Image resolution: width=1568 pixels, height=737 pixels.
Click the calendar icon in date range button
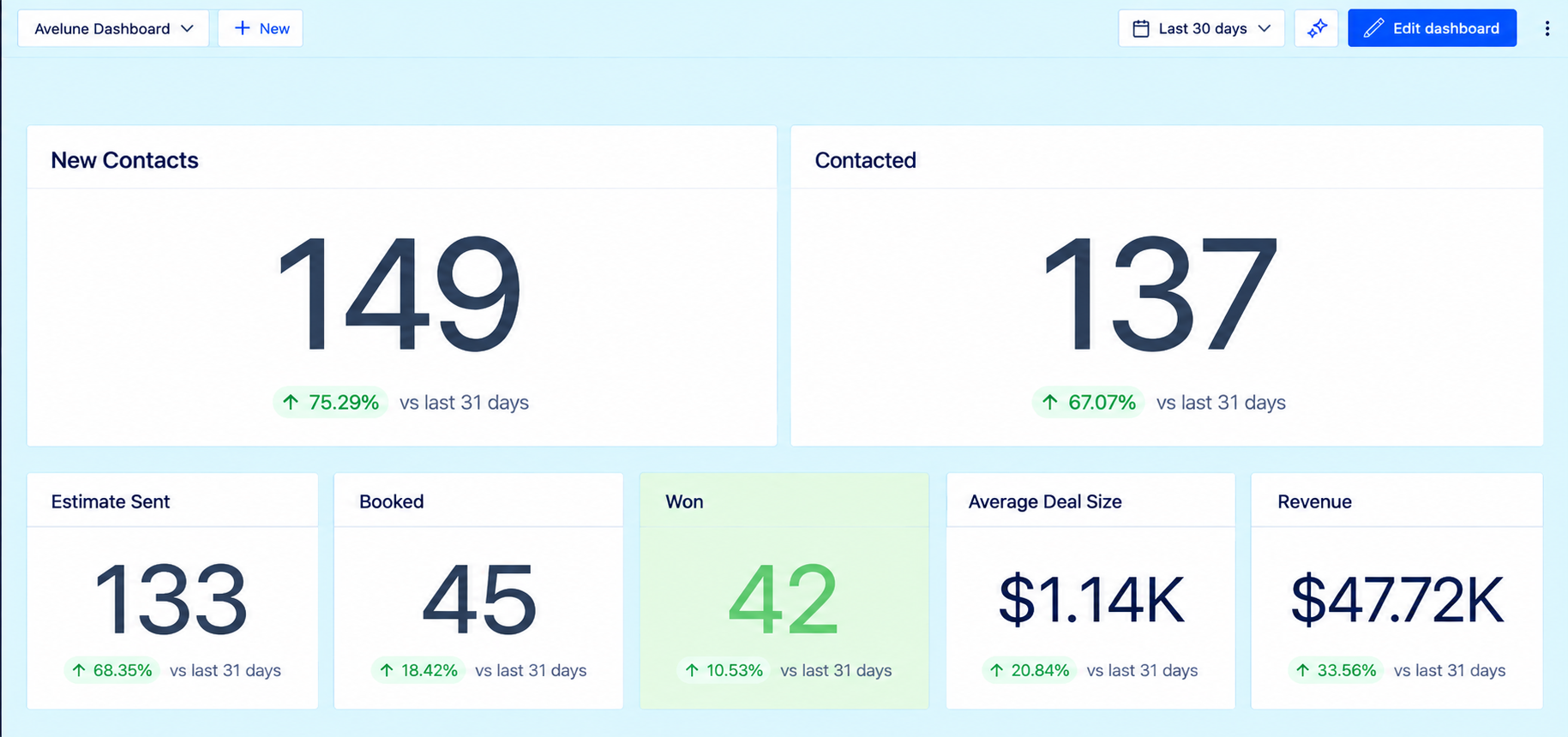coord(1141,28)
